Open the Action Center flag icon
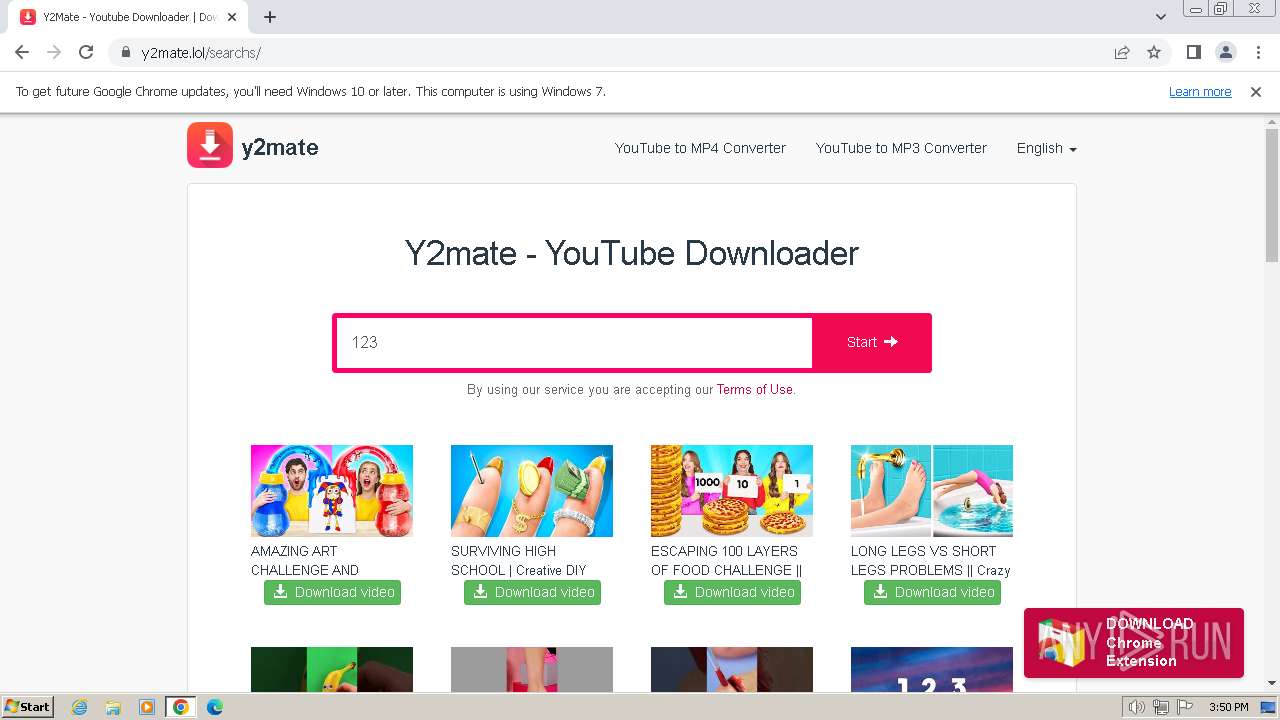This screenshot has height=720, width=1280. click(1186, 707)
